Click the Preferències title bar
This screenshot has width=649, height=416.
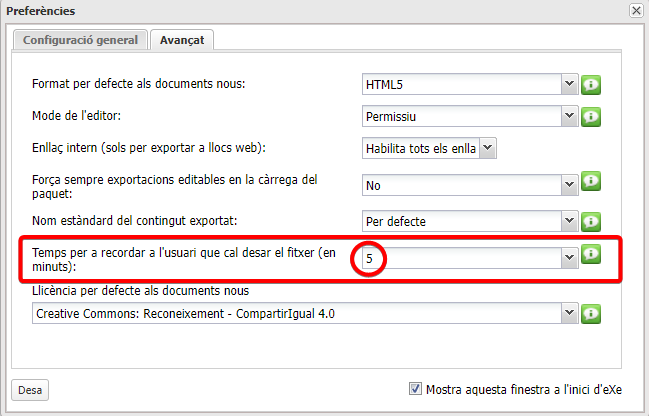[x=300, y=10]
